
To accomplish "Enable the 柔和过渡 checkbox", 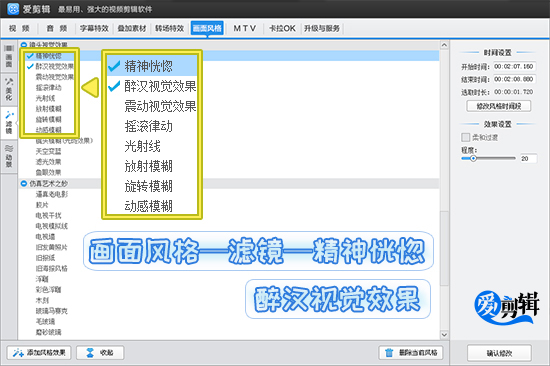I will 465,137.
